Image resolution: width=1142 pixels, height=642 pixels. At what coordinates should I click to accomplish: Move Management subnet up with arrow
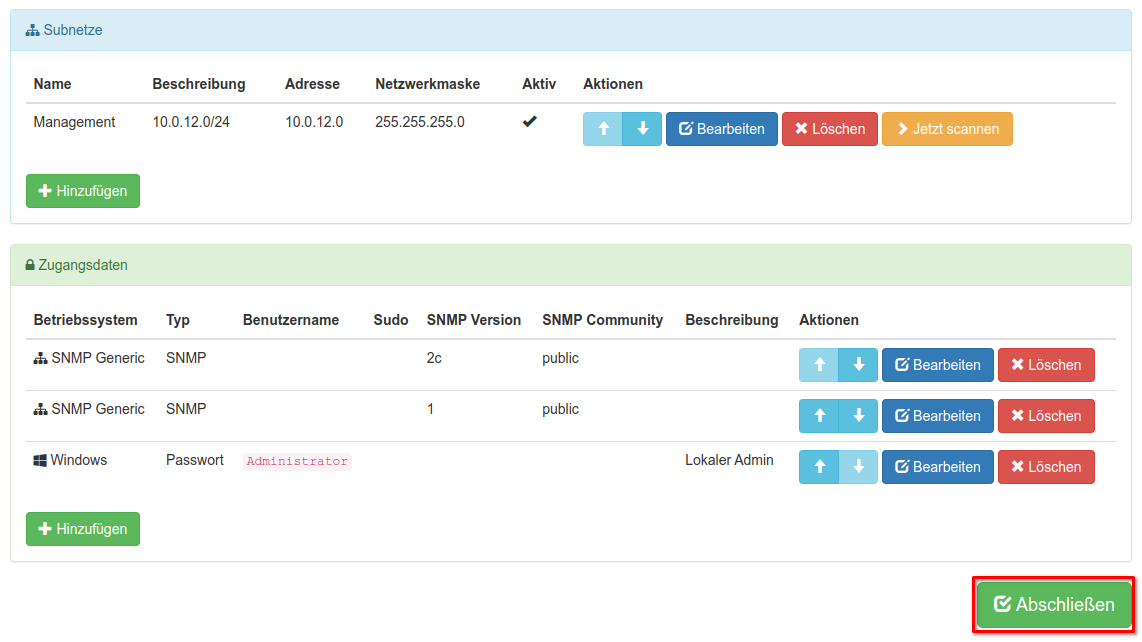602,129
